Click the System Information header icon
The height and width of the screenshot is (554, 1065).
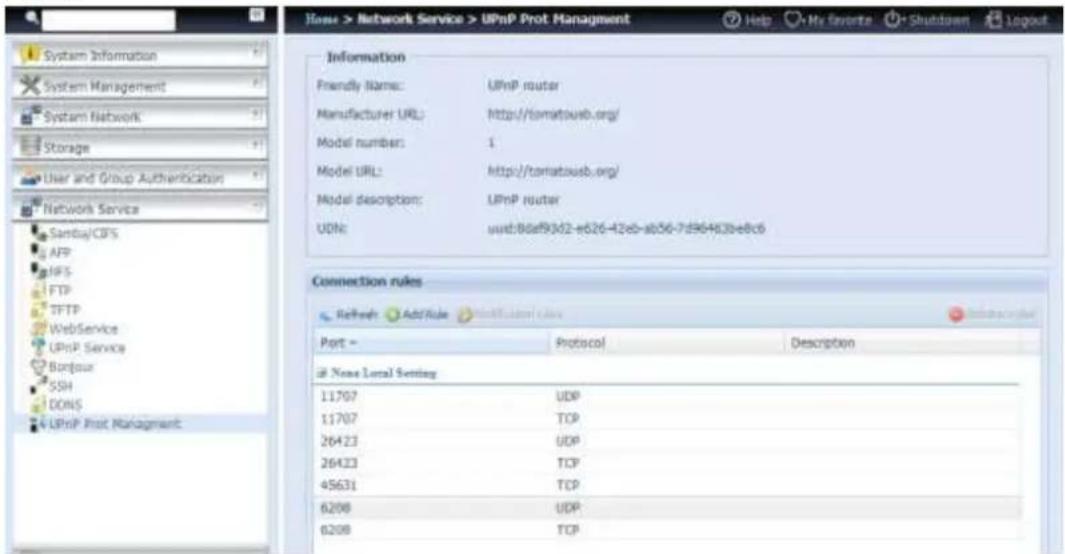[x=29, y=54]
